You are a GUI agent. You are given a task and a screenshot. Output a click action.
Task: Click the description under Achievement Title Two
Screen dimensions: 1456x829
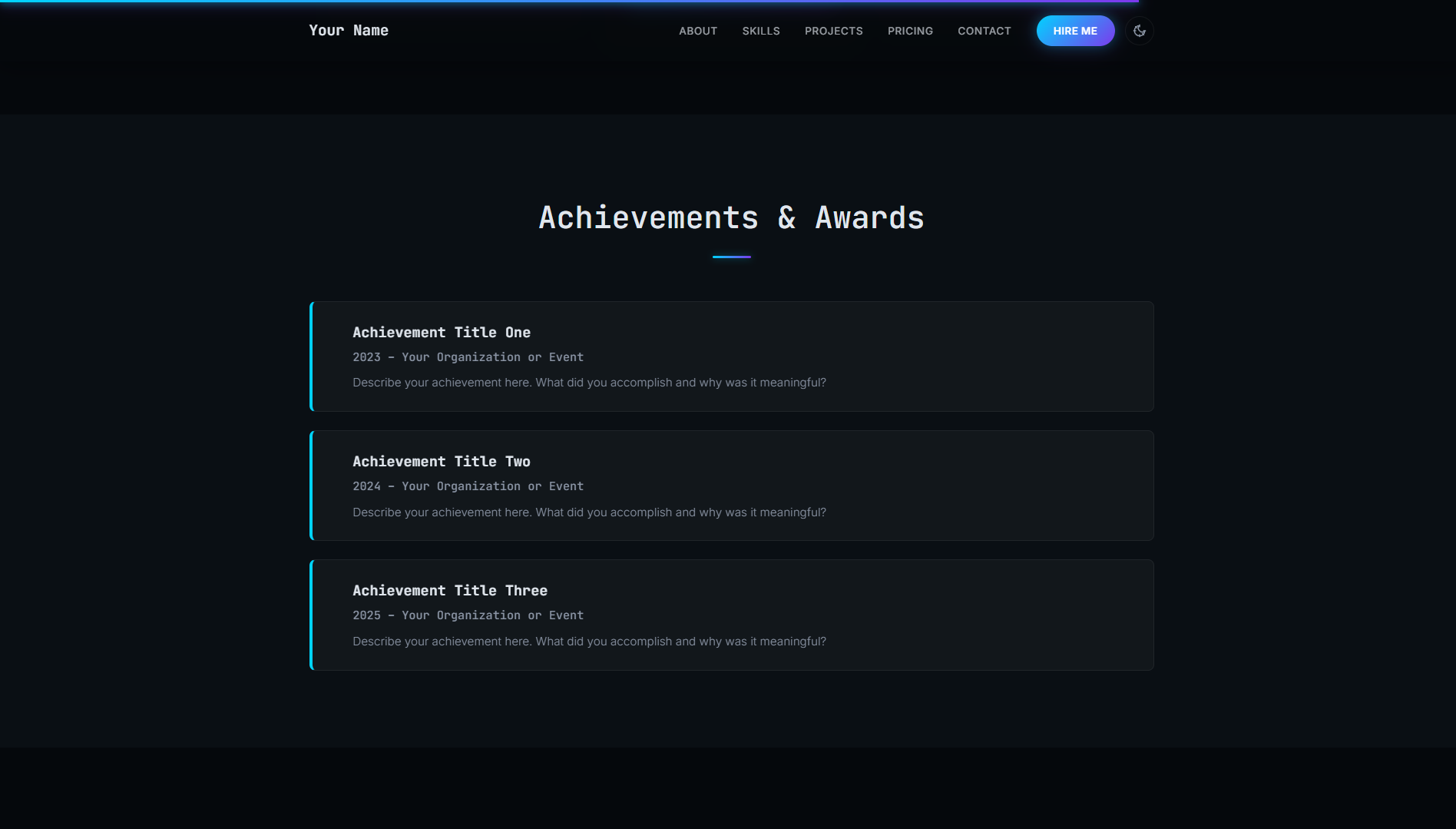tap(589, 512)
